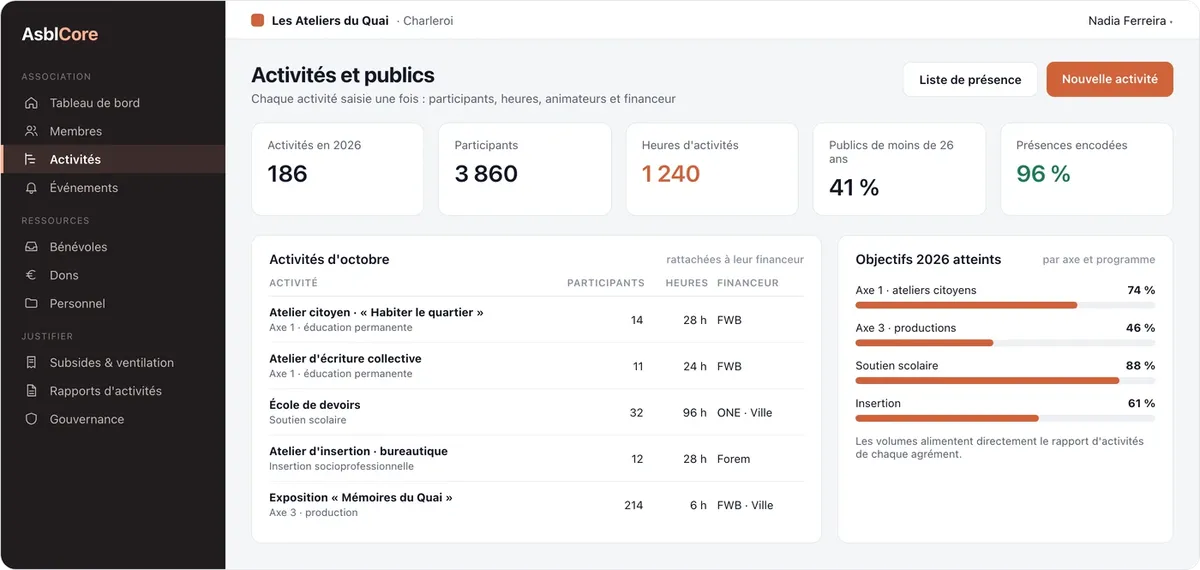Click the Nouvelle activité button
This screenshot has height=570, width=1200.
pyautogui.click(x=1110, y=79)
